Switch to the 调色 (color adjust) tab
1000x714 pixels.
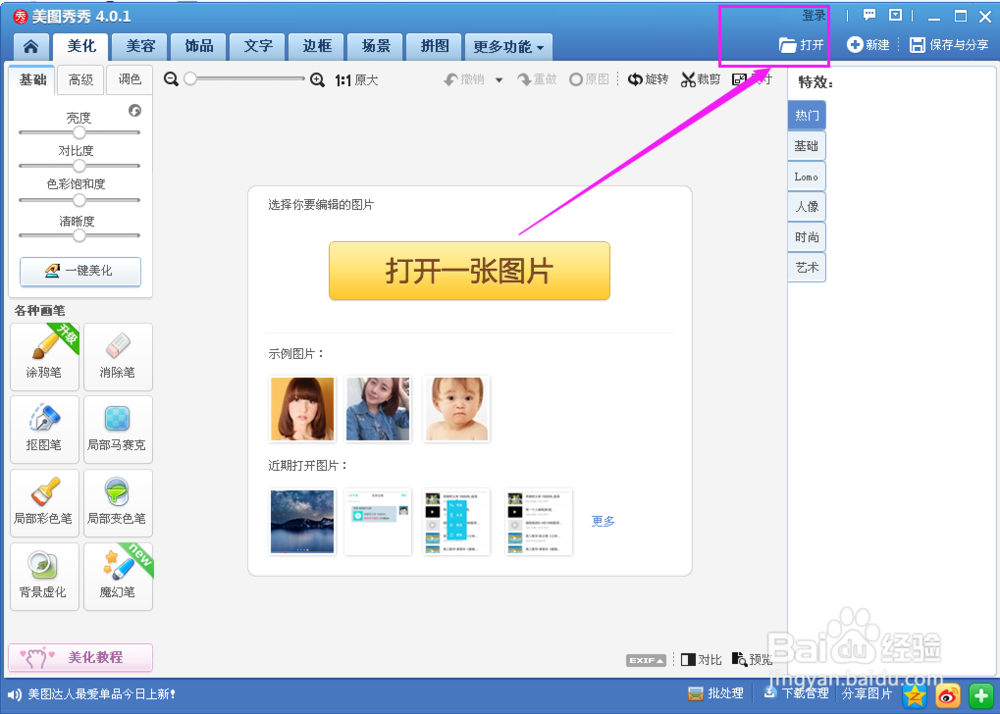click(x=129, y=79)
